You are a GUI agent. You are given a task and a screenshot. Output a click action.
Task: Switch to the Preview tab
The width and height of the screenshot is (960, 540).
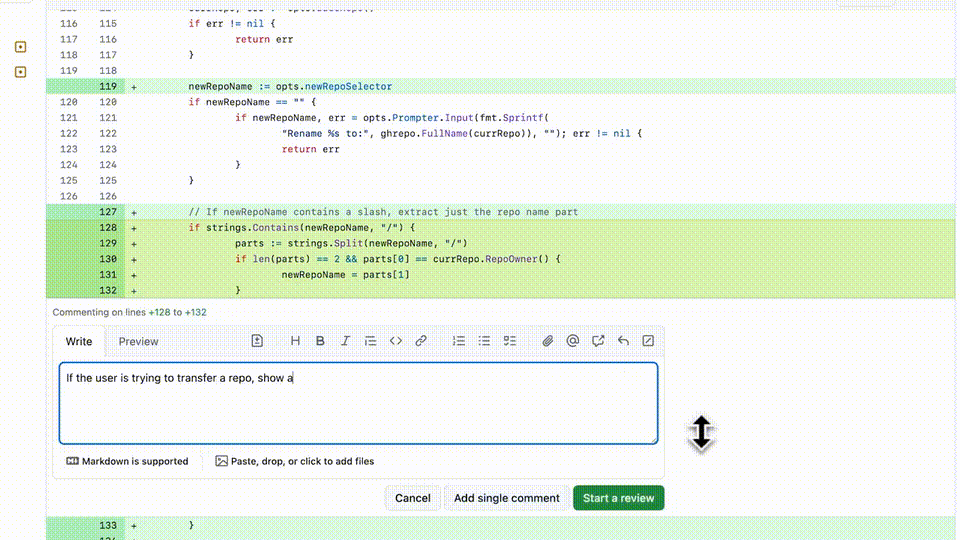pos(138,342)
